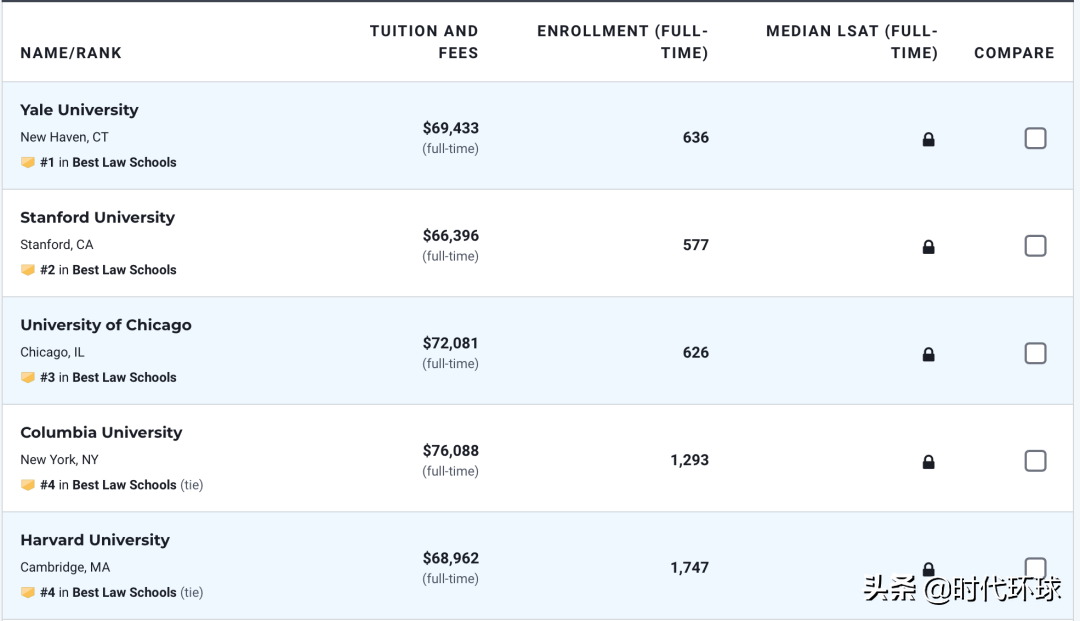Click lock icon in University of Chicago row

(928, 354)
